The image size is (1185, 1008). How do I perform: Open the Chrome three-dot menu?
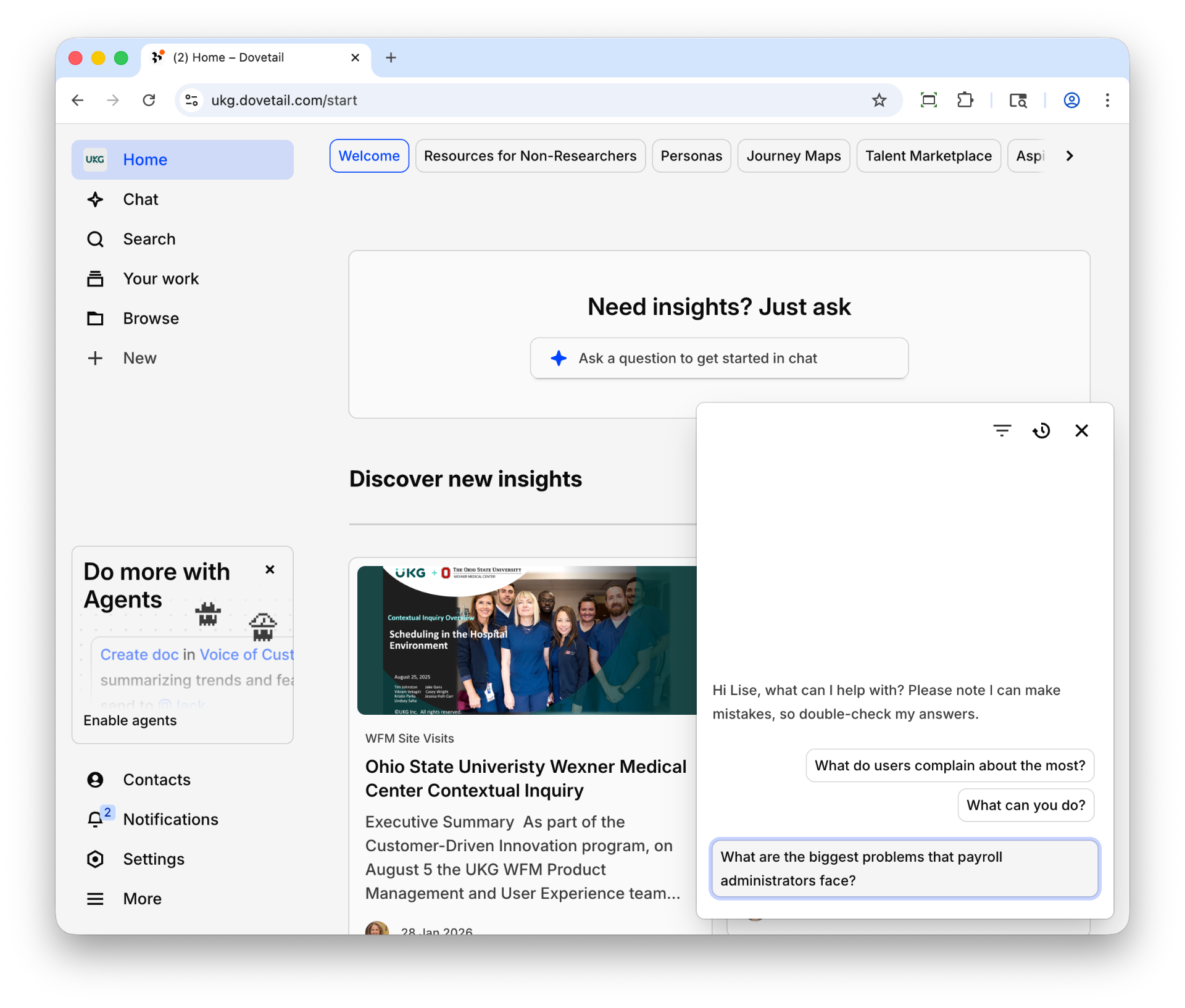(x=1107, y=100)
